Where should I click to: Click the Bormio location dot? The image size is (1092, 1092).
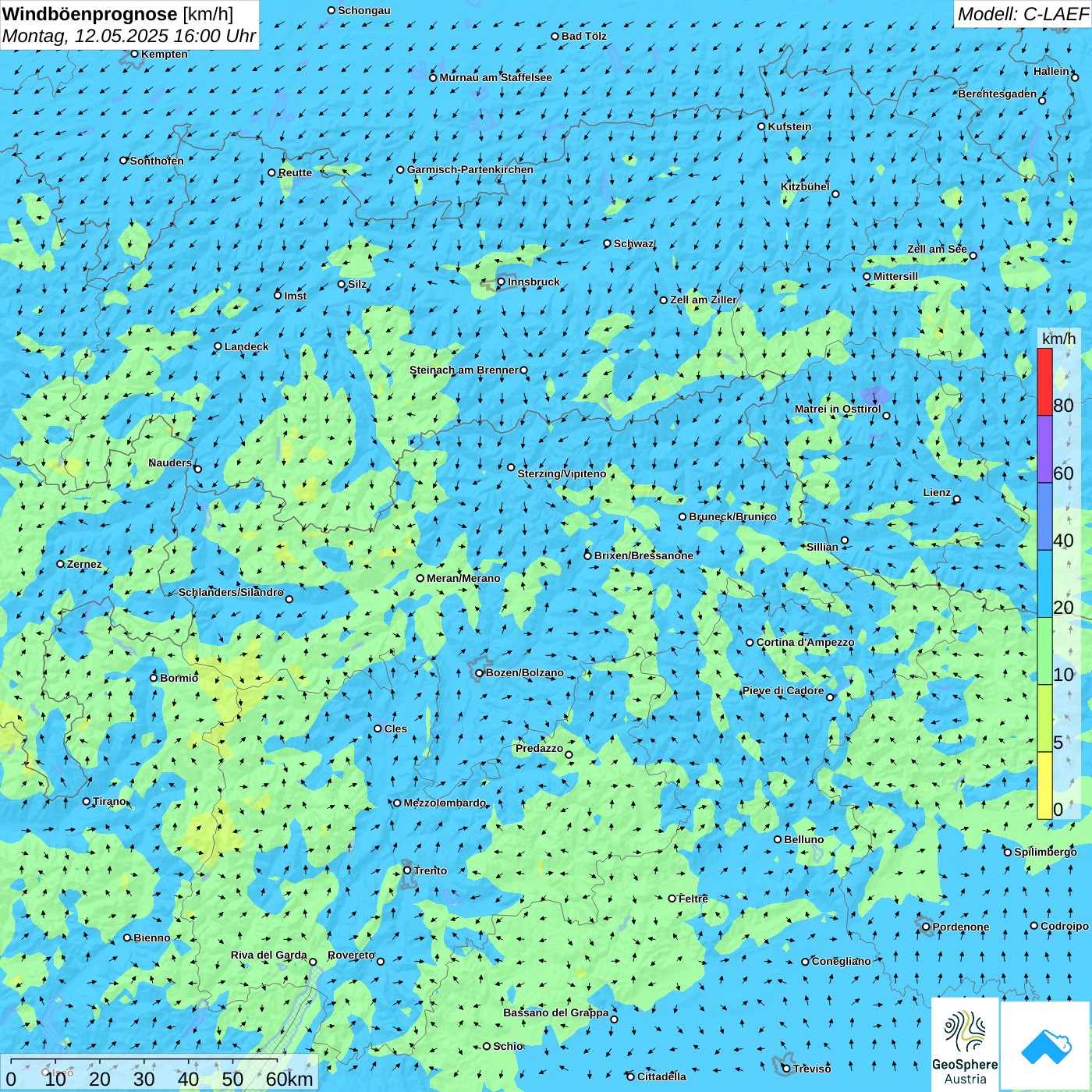[154, 678]
